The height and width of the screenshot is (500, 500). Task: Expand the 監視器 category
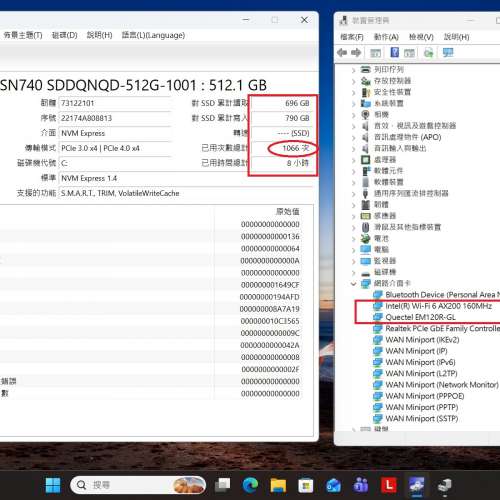coord(354,261)
